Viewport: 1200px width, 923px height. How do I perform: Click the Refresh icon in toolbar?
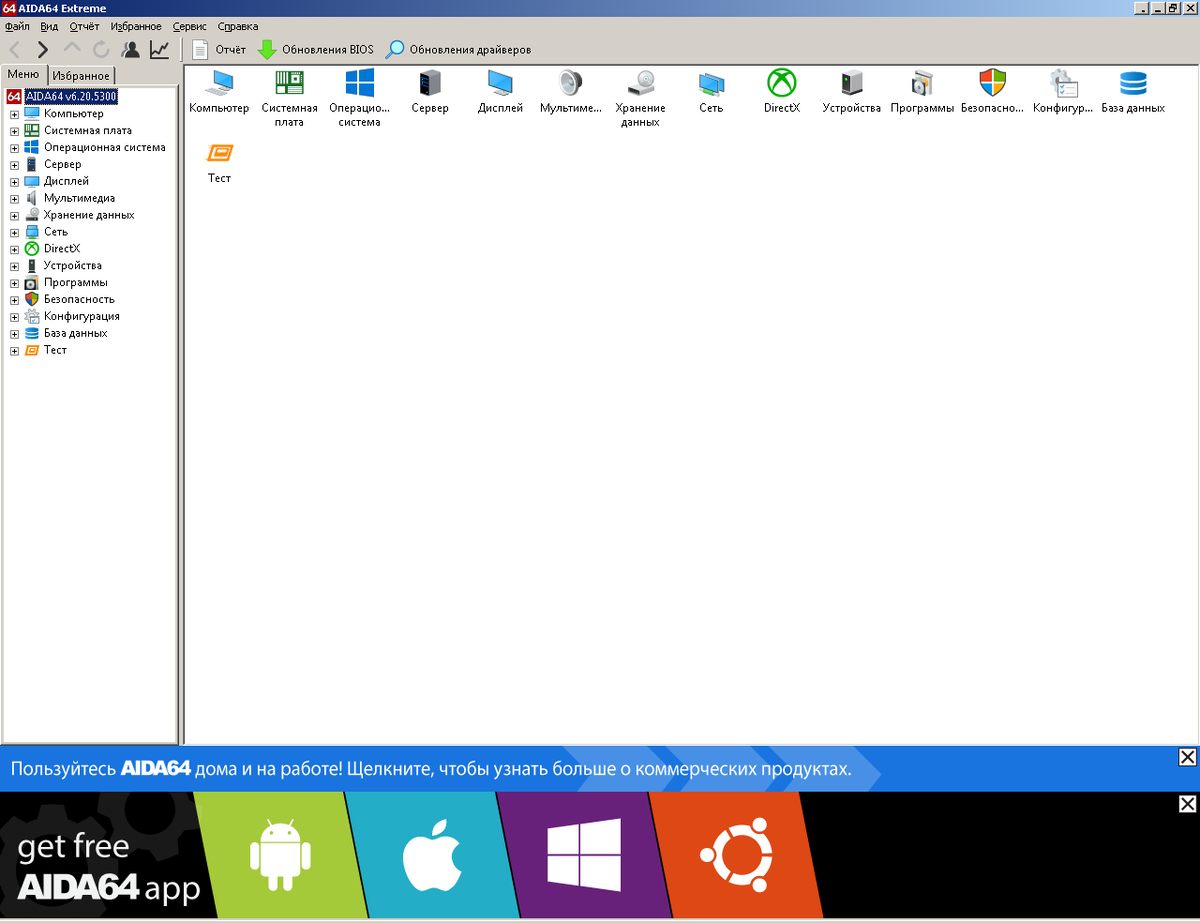point(101,49)
